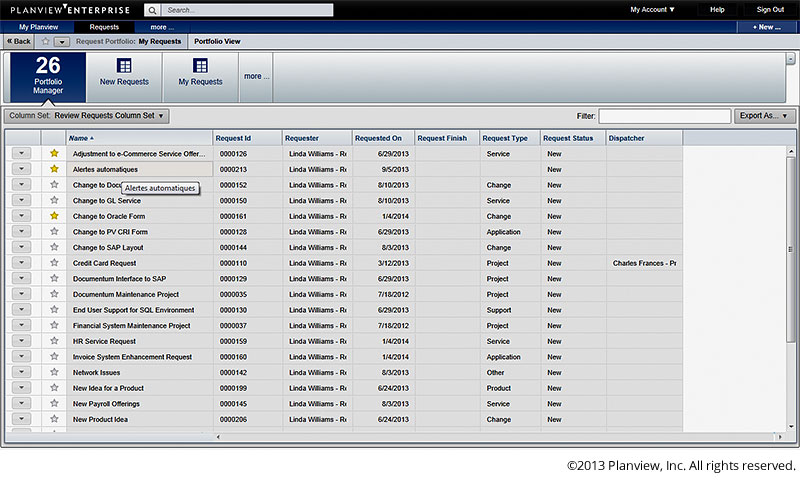Viewport: 800px width, 480px height.
Task: Sort by the Requester column header
Action: 317,138
